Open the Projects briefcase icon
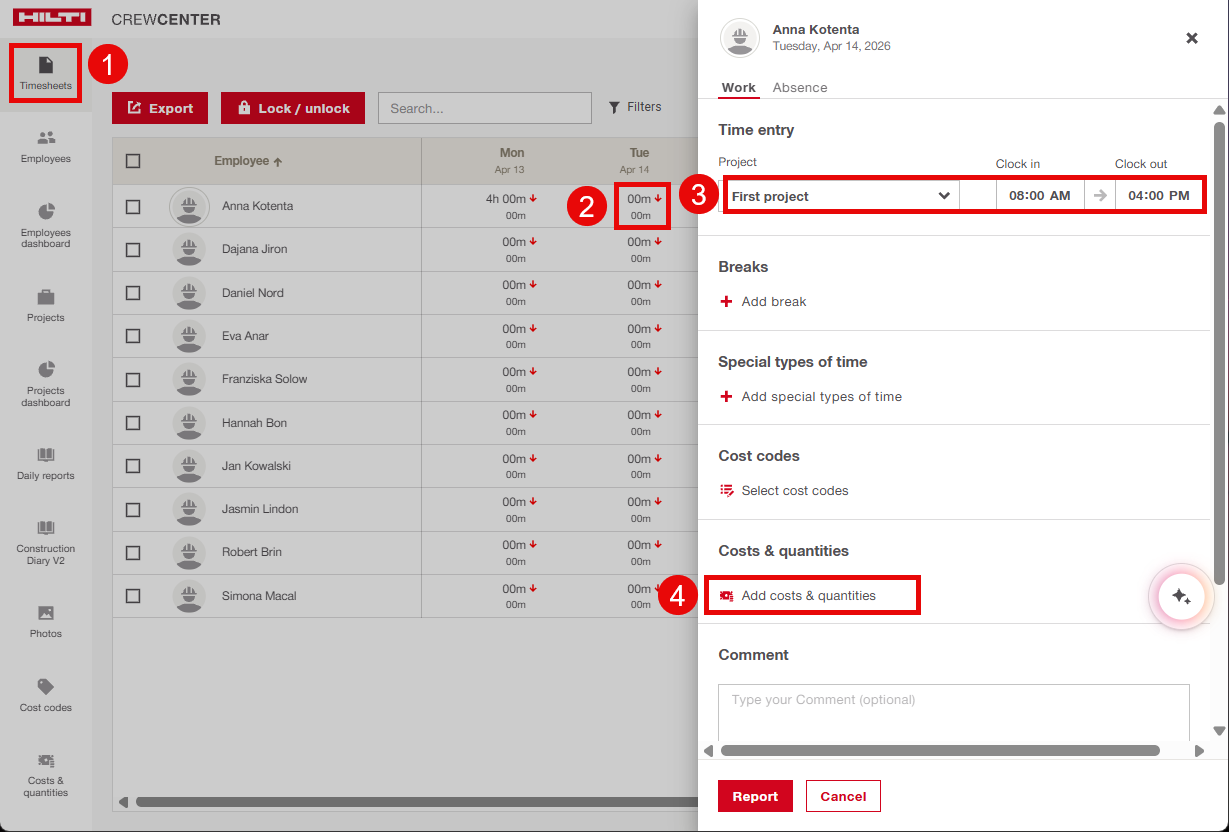The image size is (1229, 832). (x=46, y=298)
